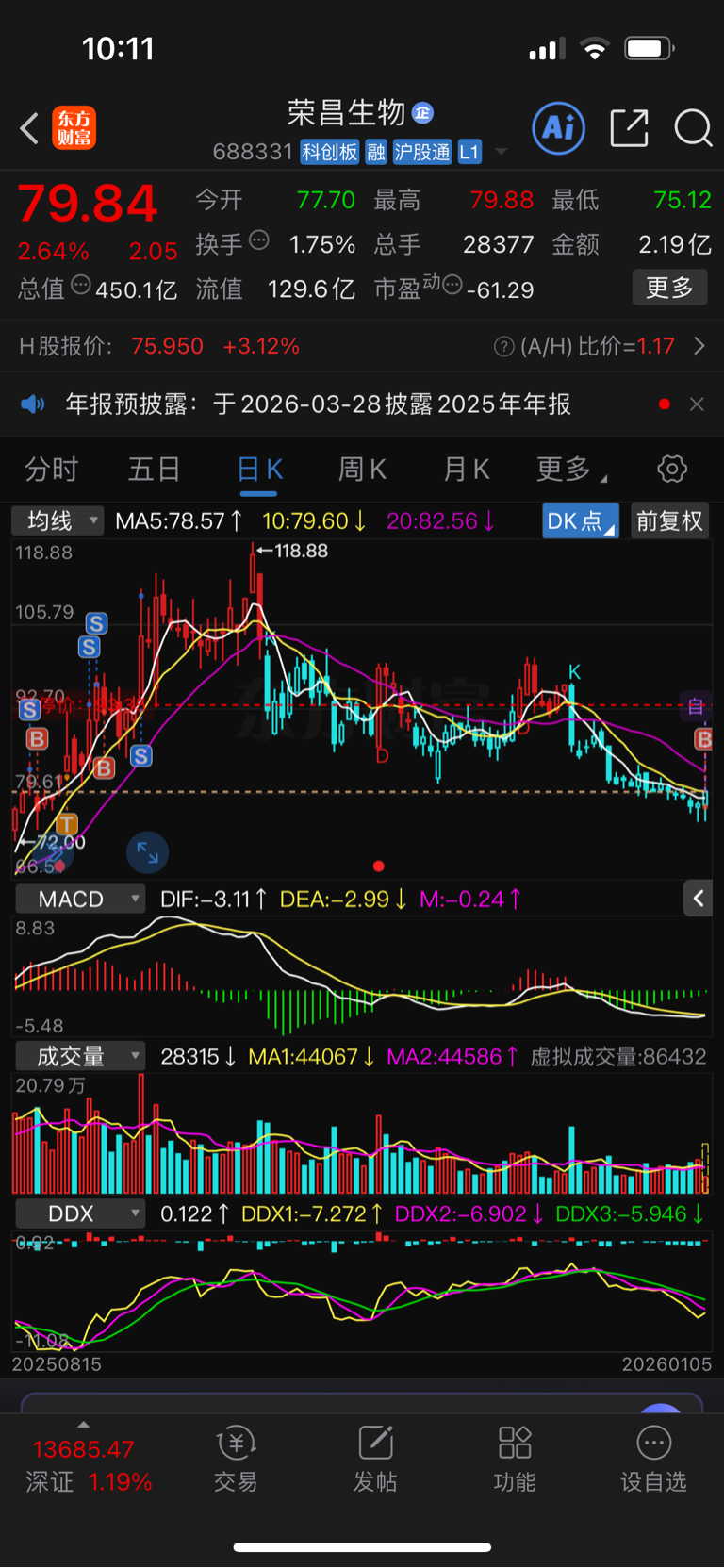The image size is (724, 1568).
Task: Open the Eastmoney logo icon
Action: coord(74,128)
